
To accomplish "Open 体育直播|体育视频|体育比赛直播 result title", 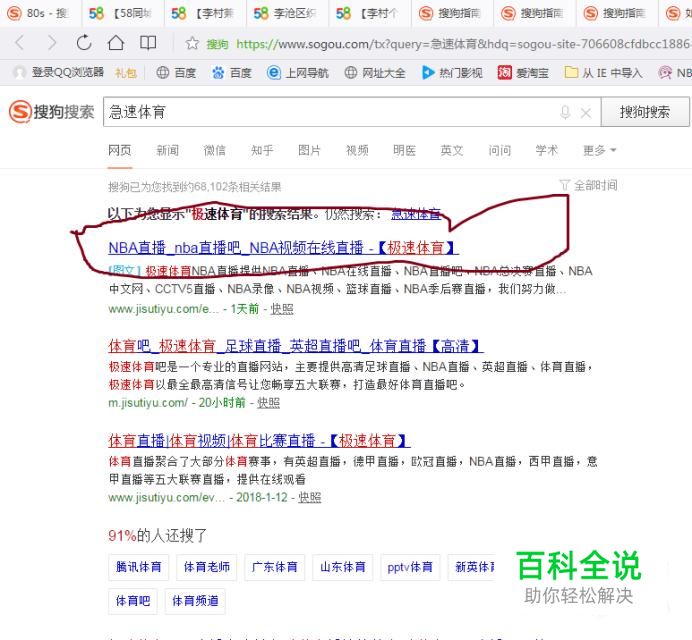I will coord(259,440).
